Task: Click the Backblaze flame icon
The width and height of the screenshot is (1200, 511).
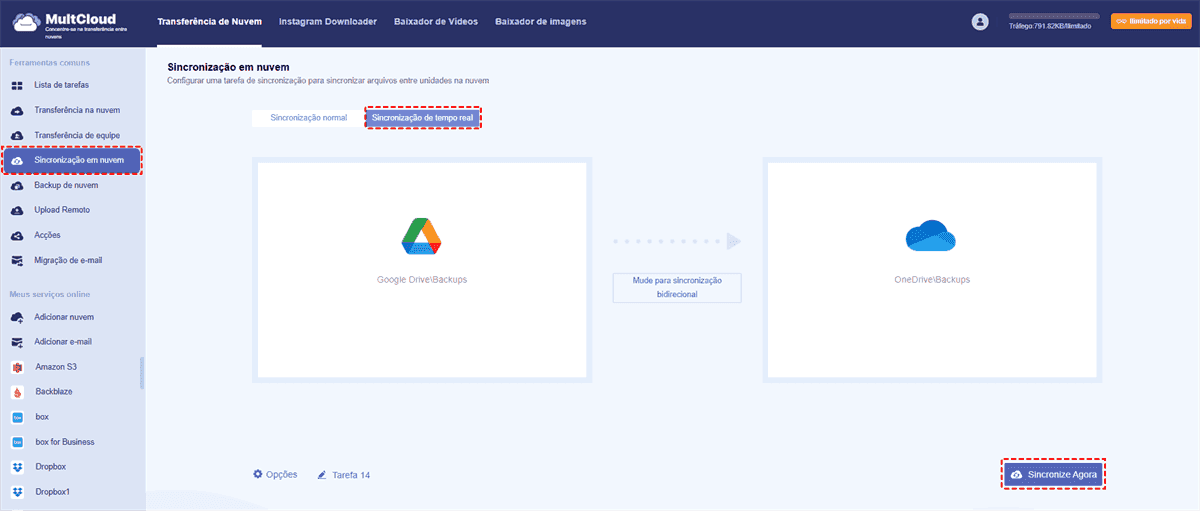Action: (17, 392)
